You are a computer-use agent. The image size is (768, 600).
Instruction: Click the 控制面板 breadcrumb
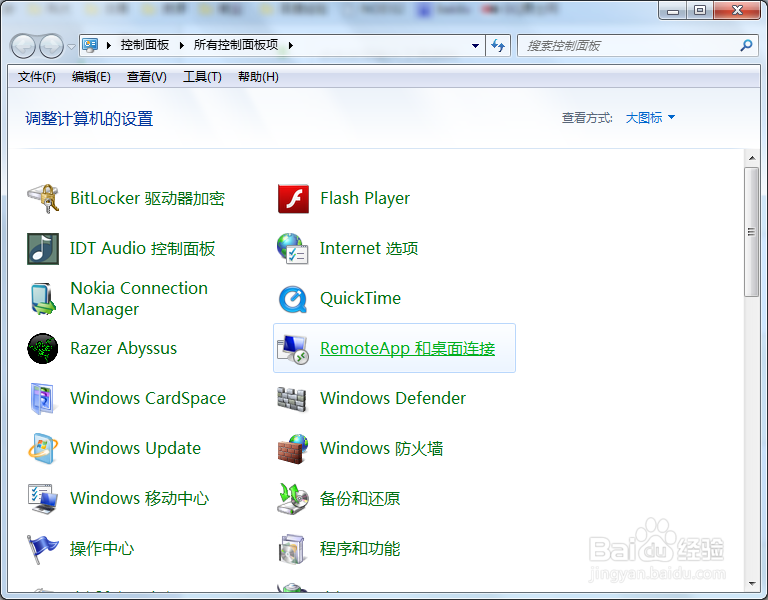145,45
